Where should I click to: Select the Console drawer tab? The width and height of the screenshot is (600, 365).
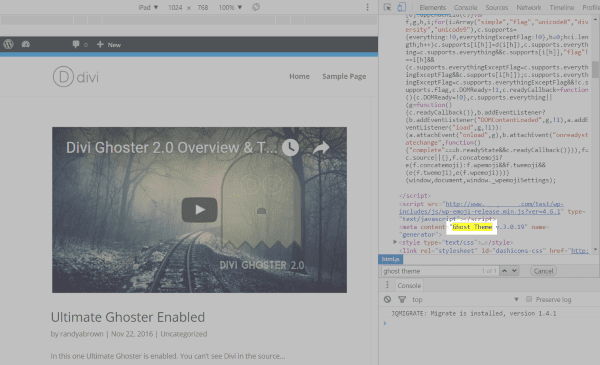(x=409, y=285)
